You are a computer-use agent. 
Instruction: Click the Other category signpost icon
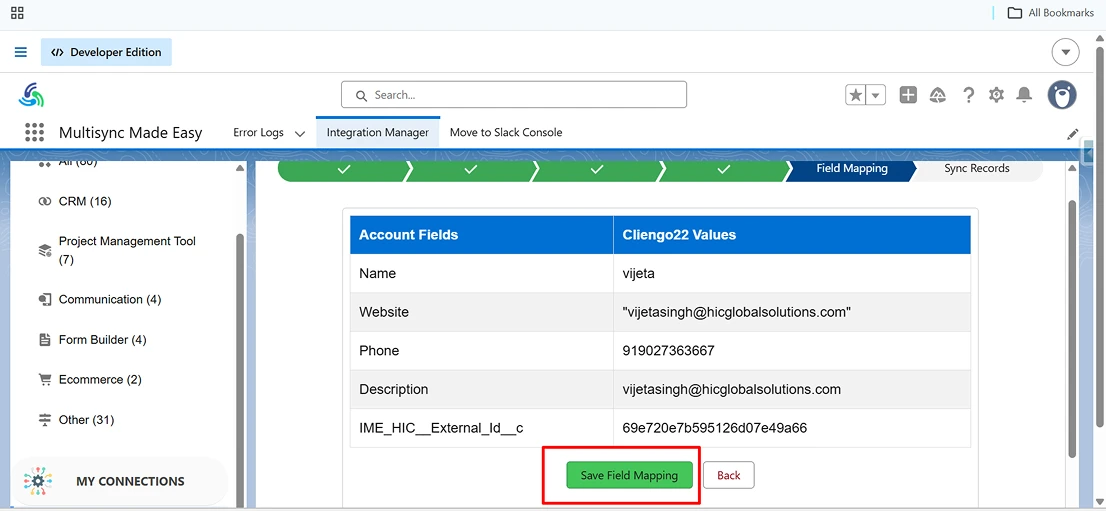tap(44, 420)
